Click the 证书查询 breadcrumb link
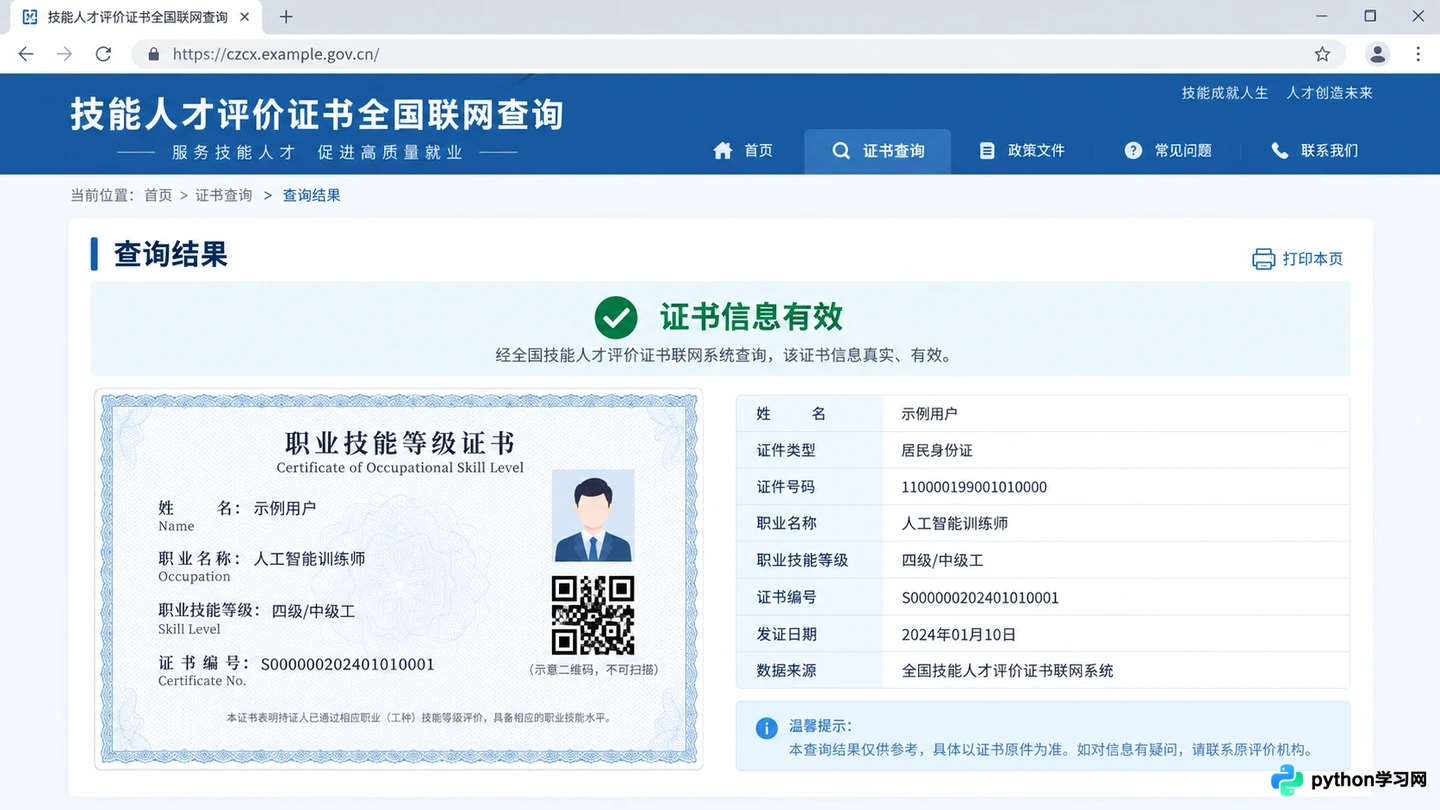The image size is (1440, 810). [224, 195]
